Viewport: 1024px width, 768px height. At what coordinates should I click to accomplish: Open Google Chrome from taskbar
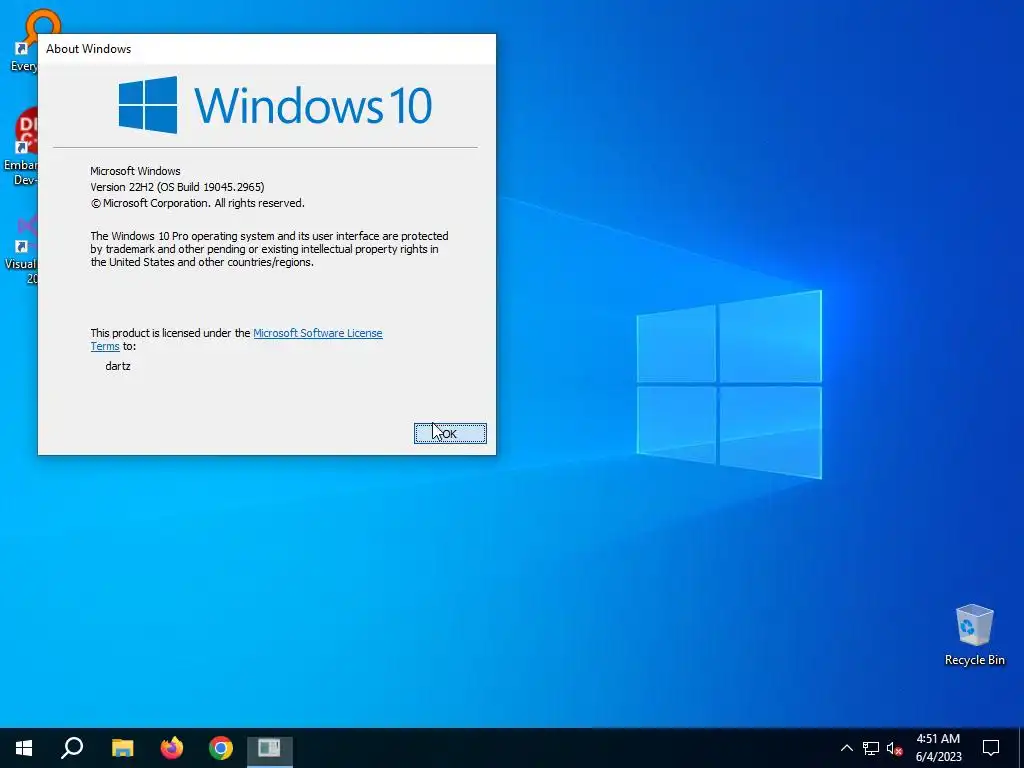click(221, 748)
